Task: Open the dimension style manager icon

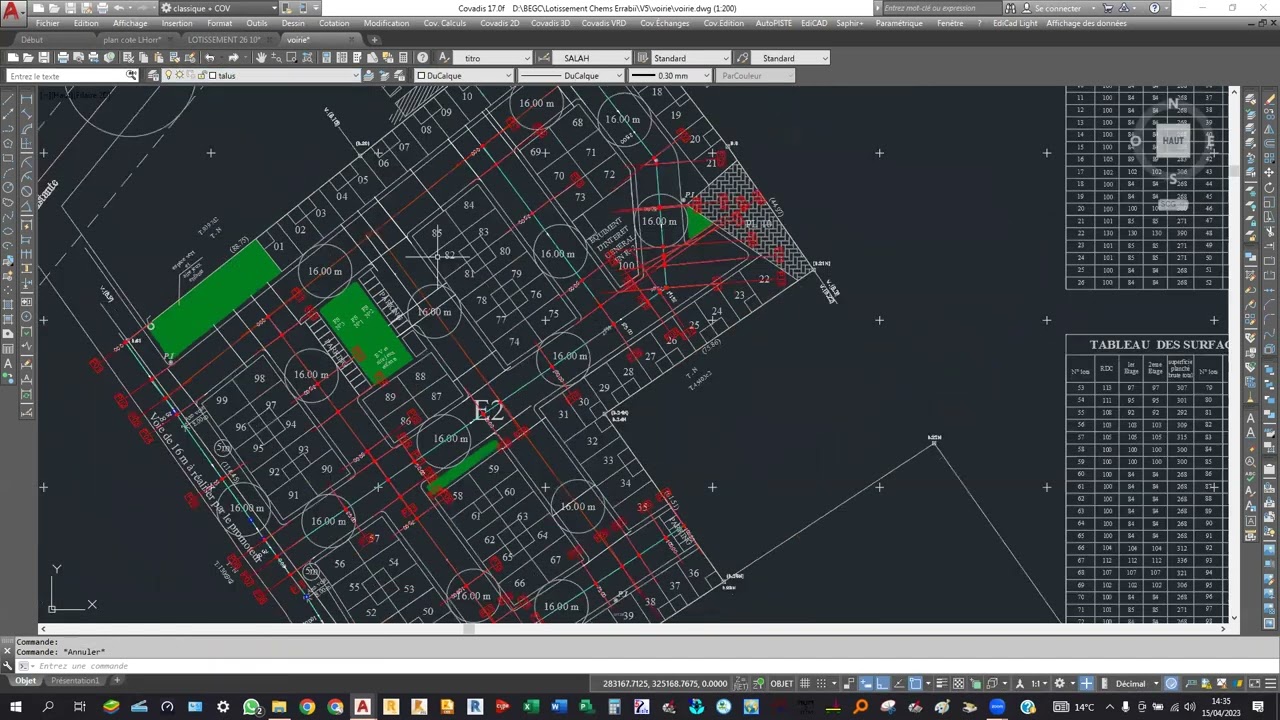Action: point(544,58)
